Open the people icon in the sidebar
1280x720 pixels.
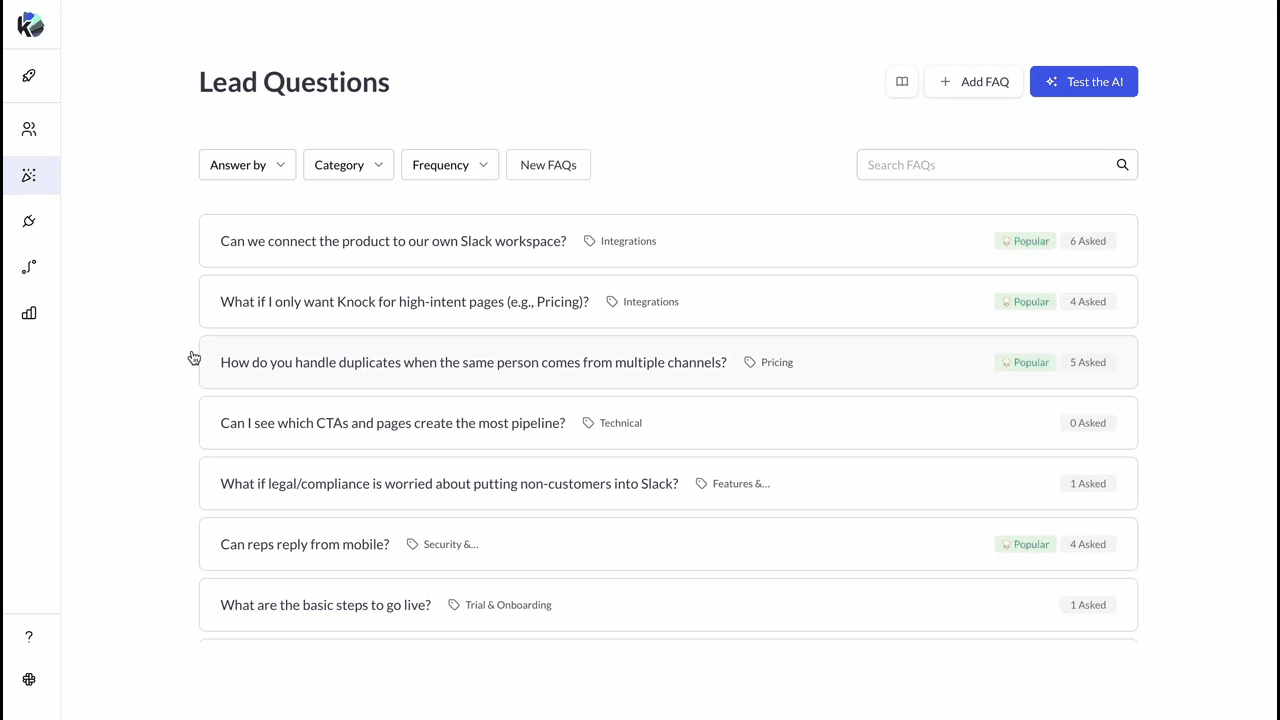pos(29,129)
